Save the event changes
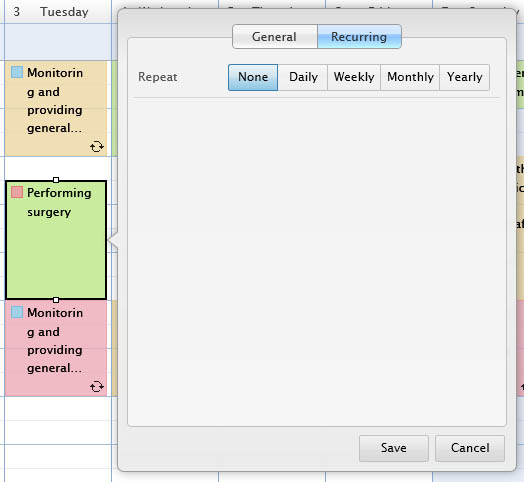 (394, 448)
